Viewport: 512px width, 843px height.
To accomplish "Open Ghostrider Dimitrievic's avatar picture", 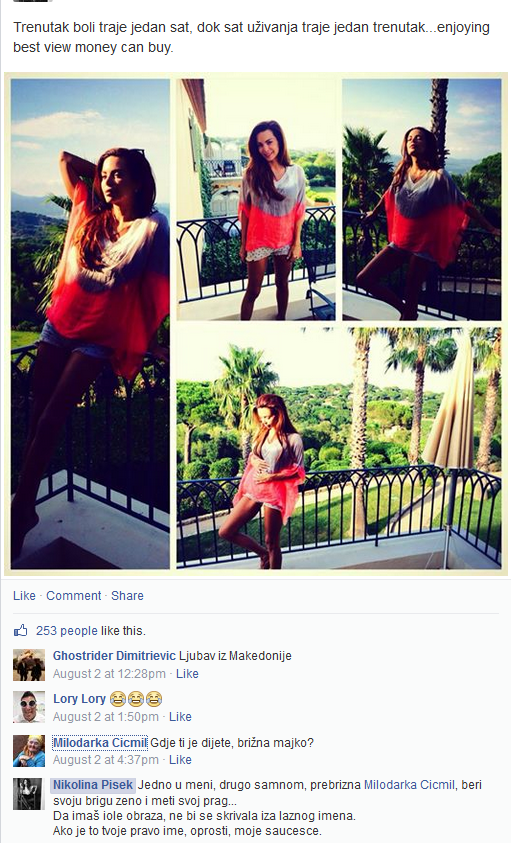I will pyautogui.click(x=29, y=665).
